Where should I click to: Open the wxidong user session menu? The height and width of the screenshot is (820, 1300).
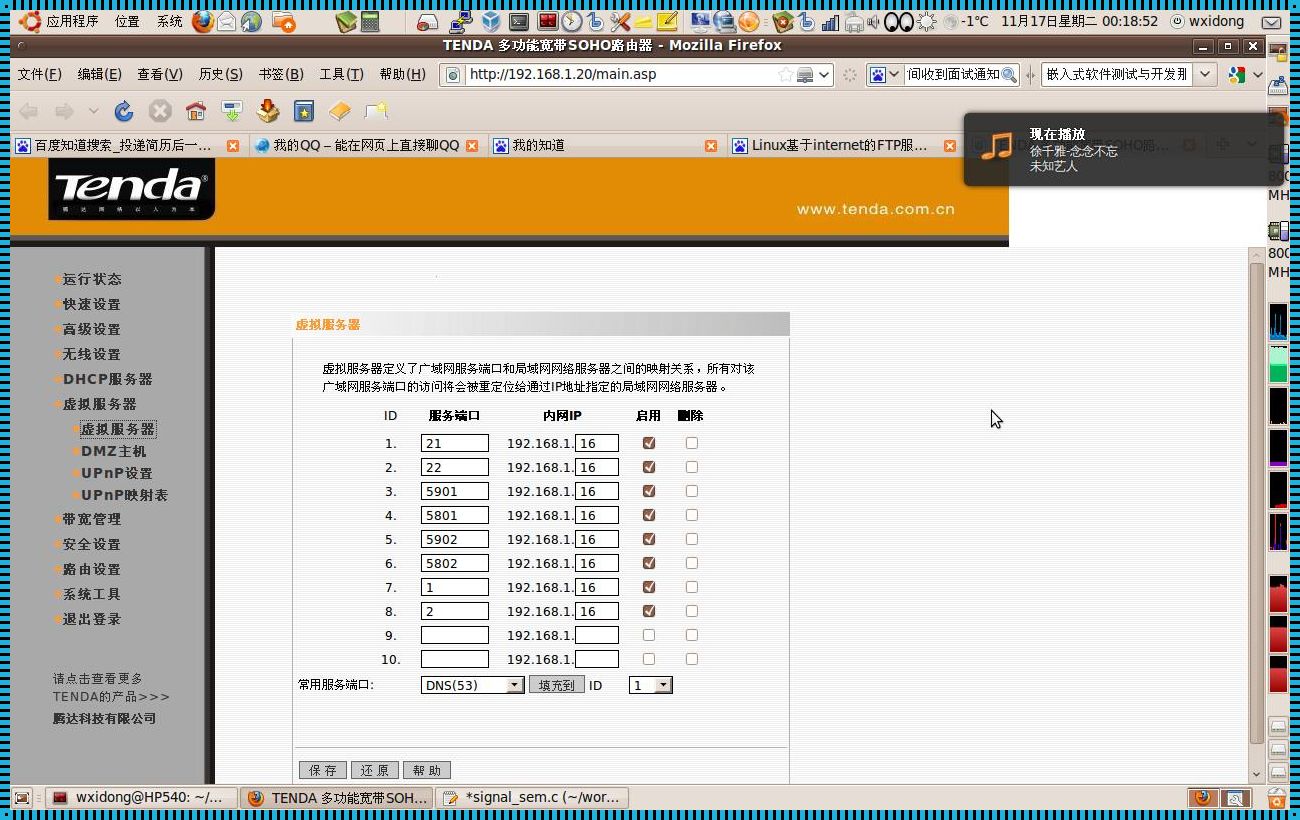pyautogui.click(x=1208, y=21)
